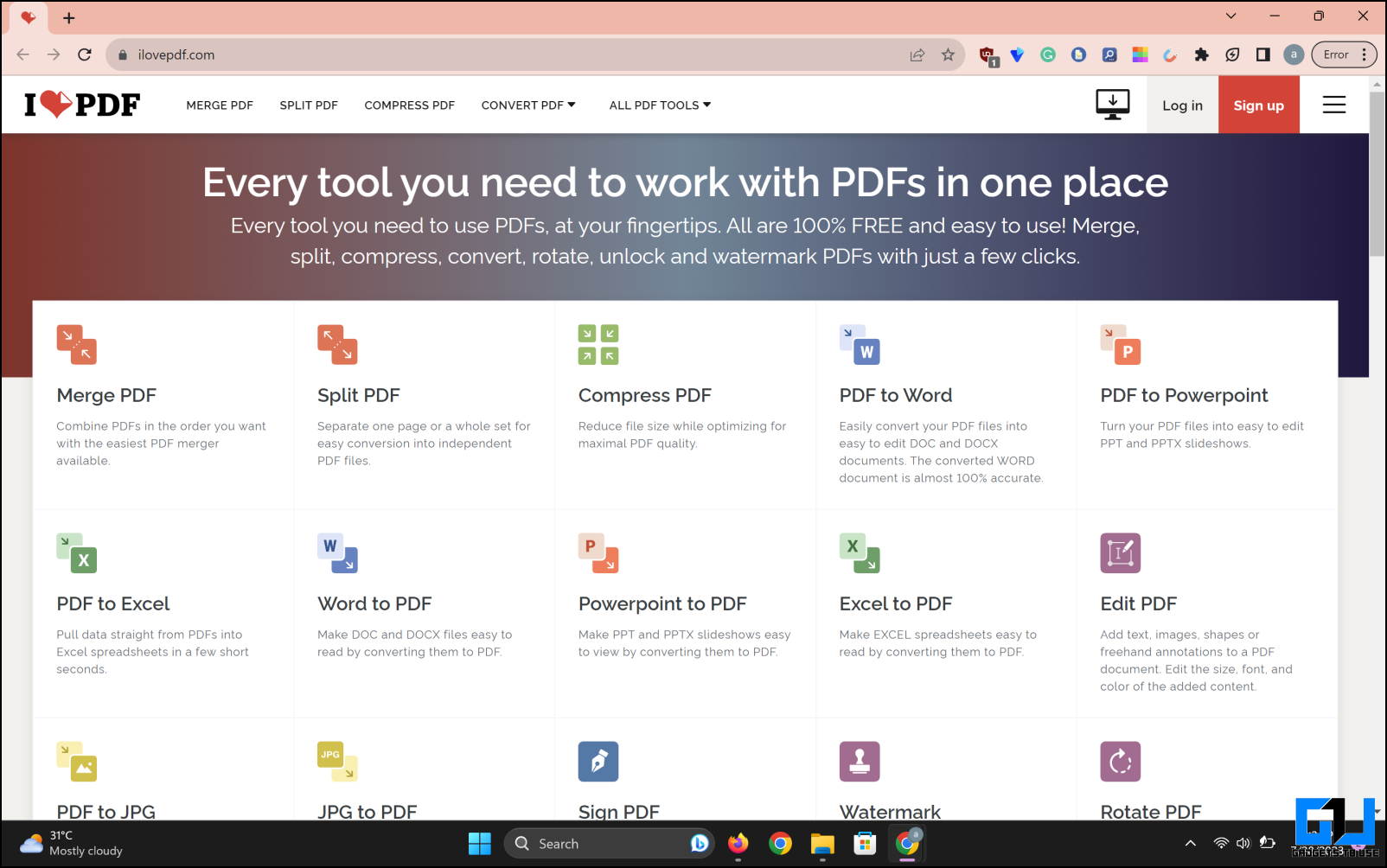This screenshot has width=1387, height=868.
Task: Select the Watermark stamp icon
Action: point(860,762)
